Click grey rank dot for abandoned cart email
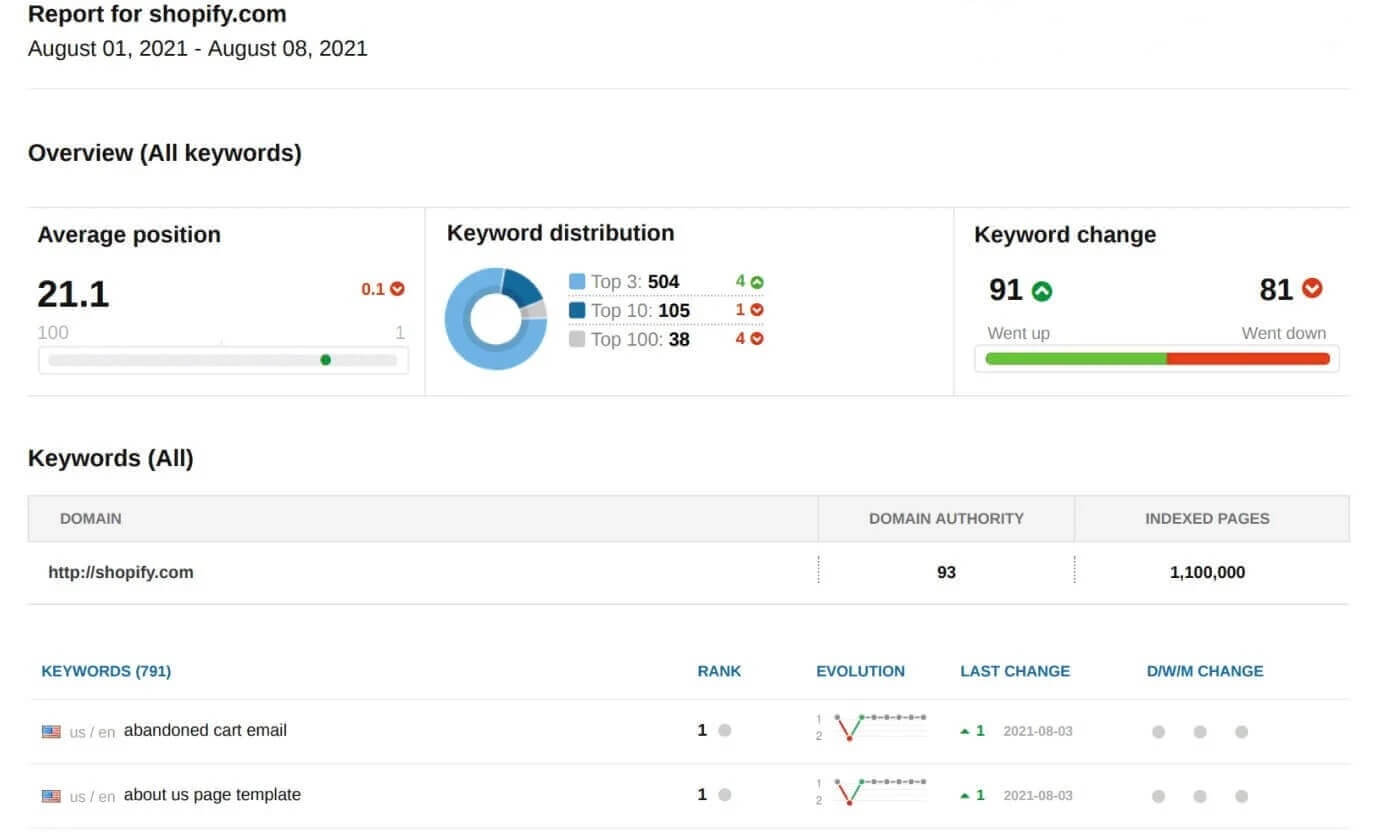 725,731
